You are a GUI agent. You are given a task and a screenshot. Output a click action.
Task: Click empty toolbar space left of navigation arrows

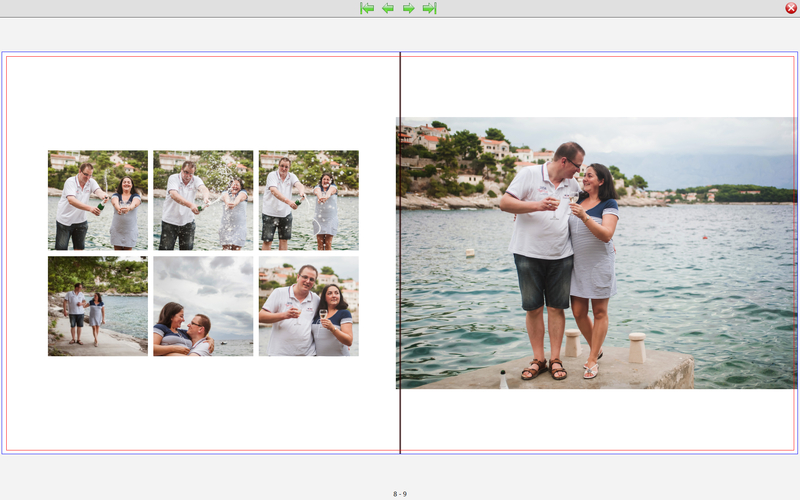coord(180,8)
